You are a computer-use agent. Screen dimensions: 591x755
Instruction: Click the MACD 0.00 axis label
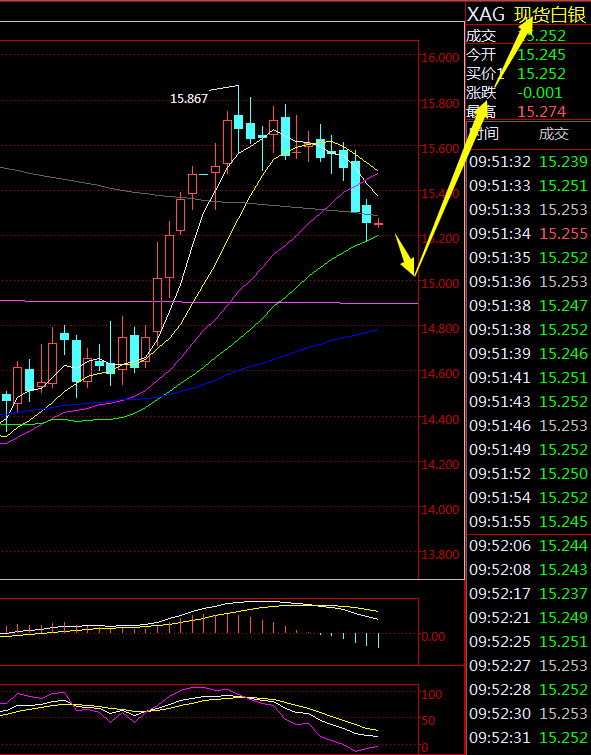(433, 637)
